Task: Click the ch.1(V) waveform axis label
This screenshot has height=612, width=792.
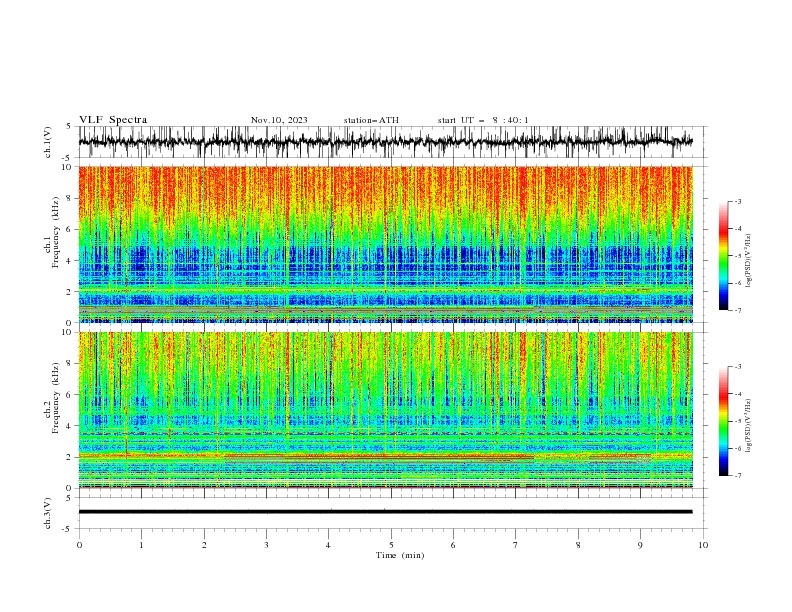Action: 48,142
